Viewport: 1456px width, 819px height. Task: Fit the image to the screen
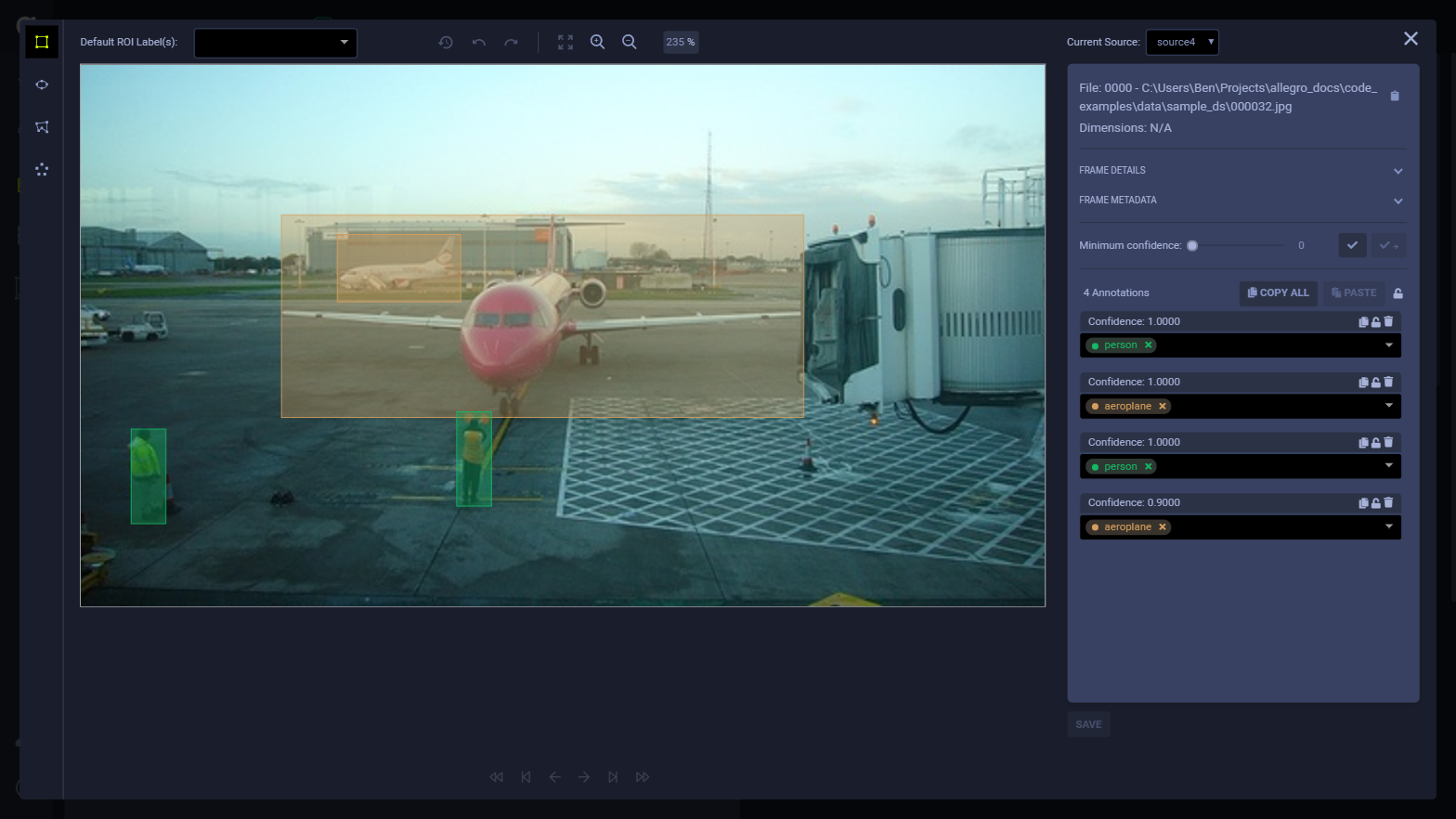(x=565, y=42)
